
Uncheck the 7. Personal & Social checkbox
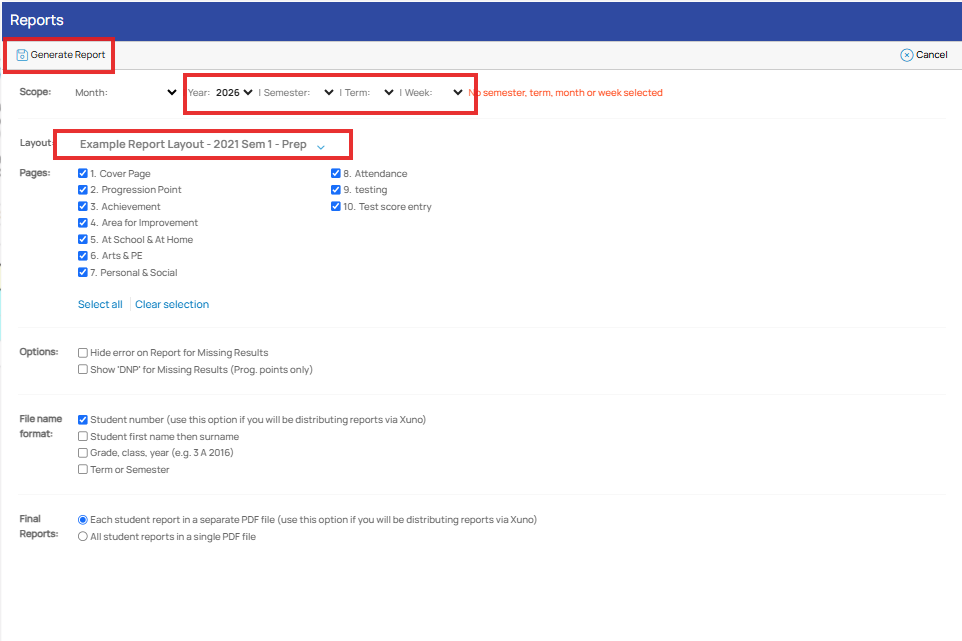[83, 272]
